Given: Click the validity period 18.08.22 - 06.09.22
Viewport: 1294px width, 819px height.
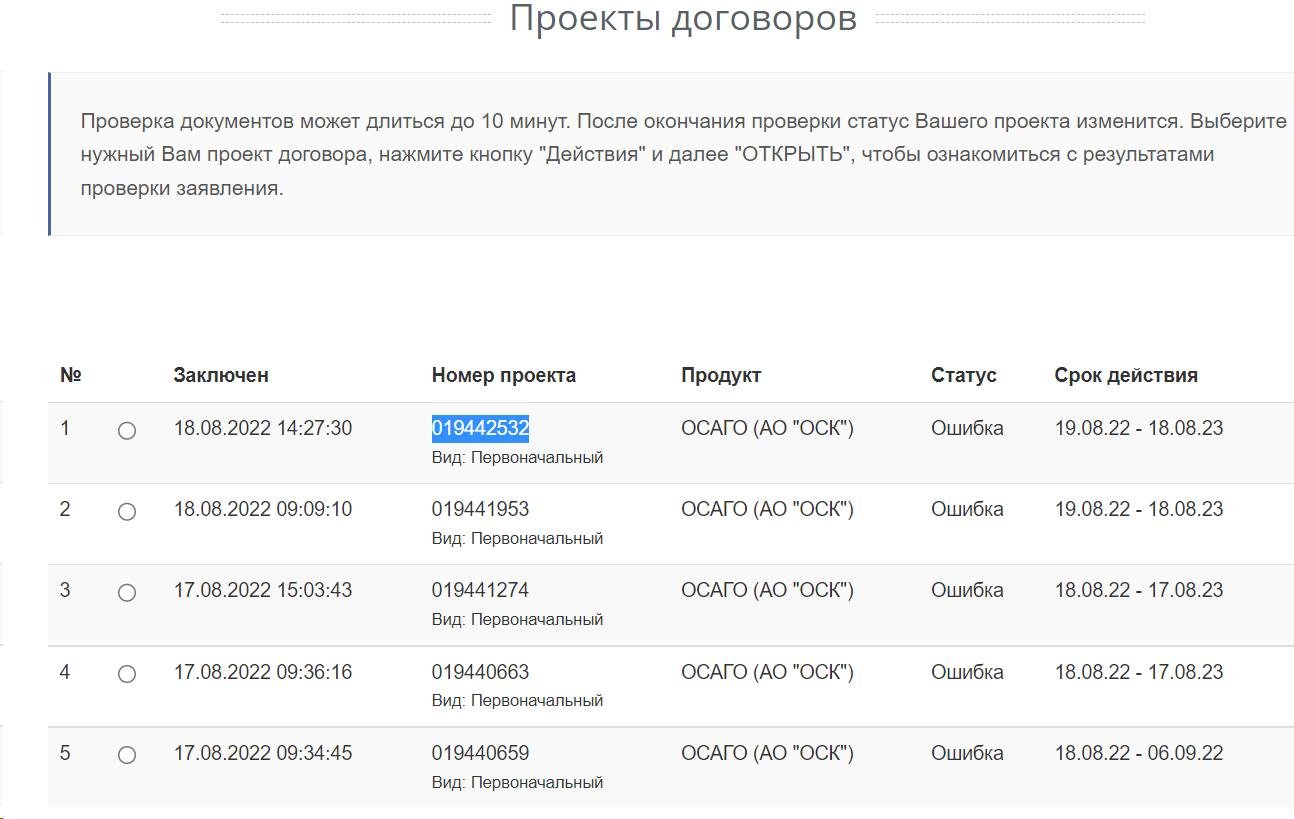Looking at the screenshot, I should click(1138, 753).
